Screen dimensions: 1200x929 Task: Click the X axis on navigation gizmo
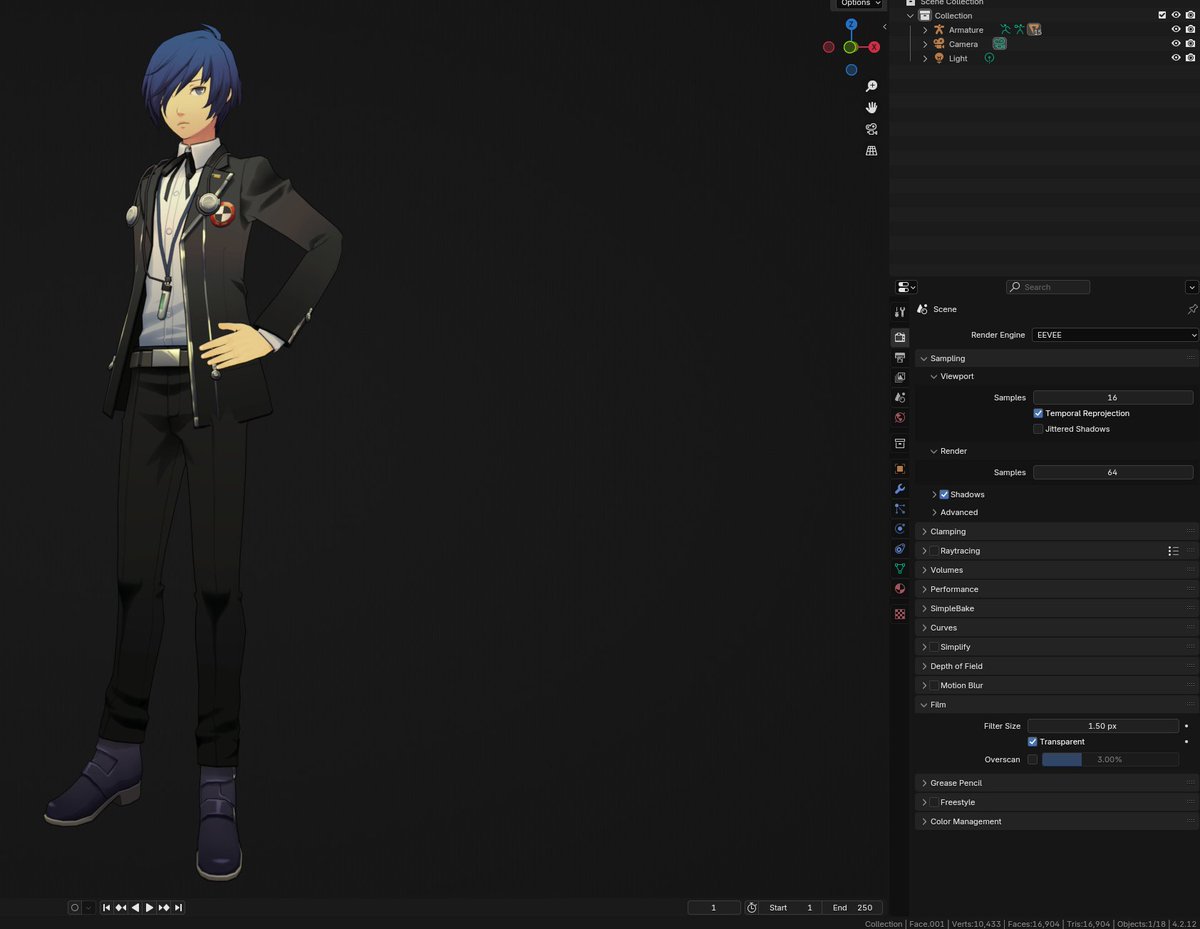874,47
